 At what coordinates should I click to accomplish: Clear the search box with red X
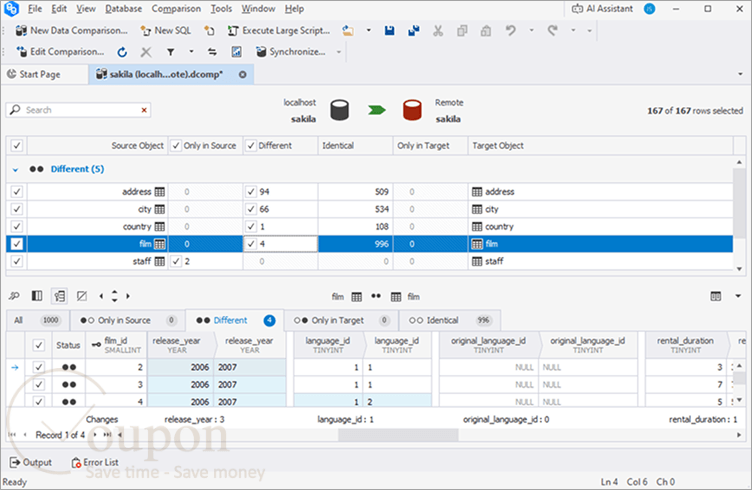tap(144, 110)
